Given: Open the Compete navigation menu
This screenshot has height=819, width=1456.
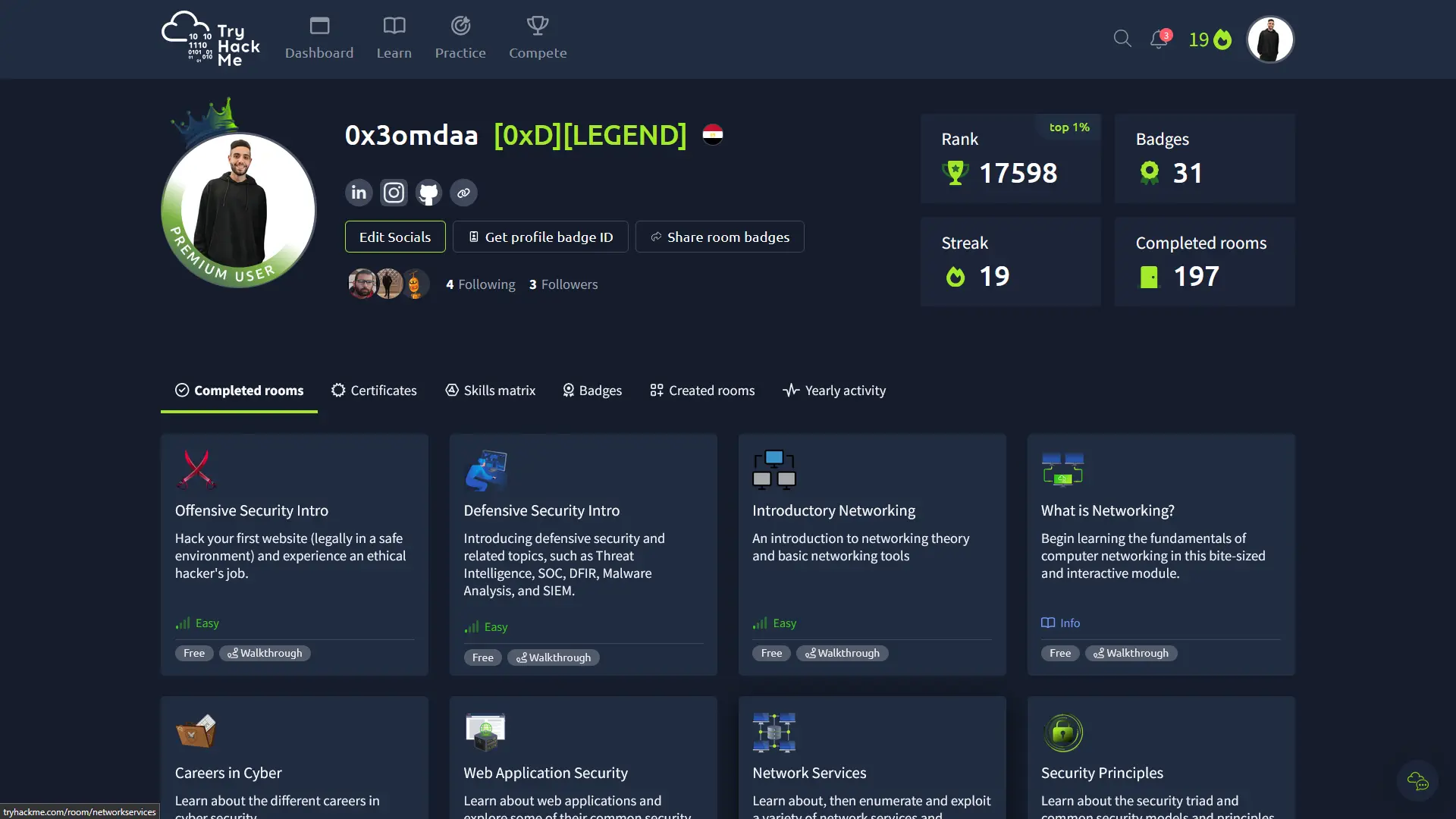Looking at the screenshot, I should 538,38.
